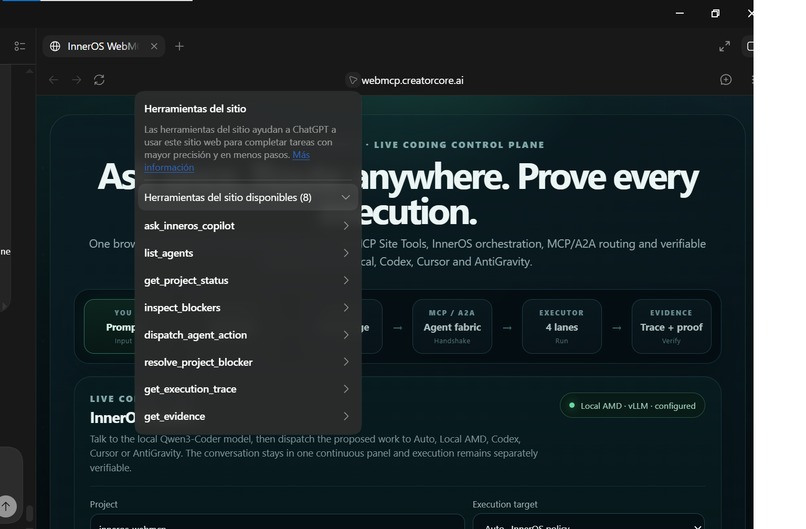Collapse 'Herramientas del sitio disponibles (8)'
Image resolution: width=806 pixels, height=529 pixels.
click(x=248, y=197)
